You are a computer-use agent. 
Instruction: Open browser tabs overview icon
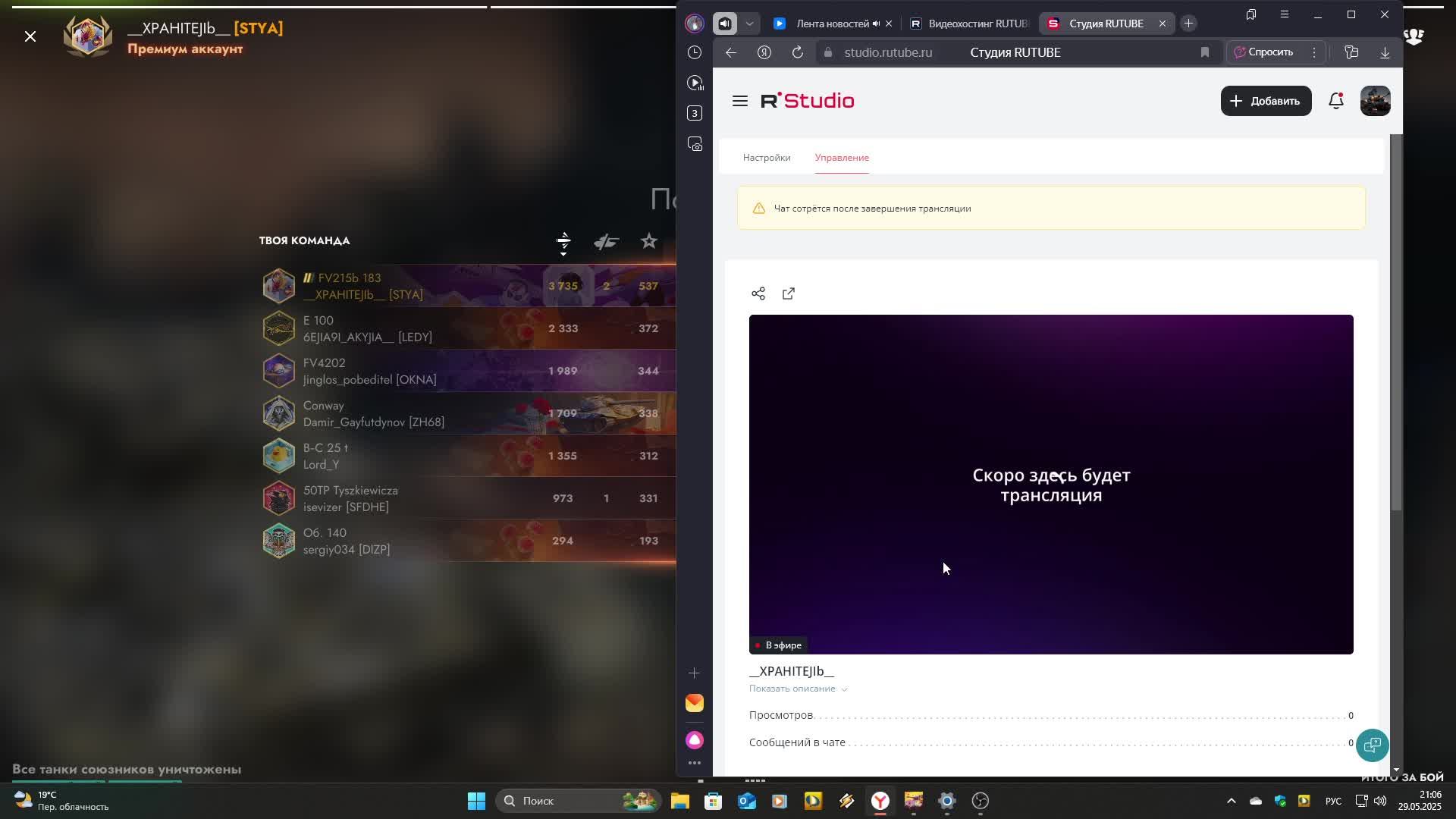pyautogui.click(x=1250, y=14)
